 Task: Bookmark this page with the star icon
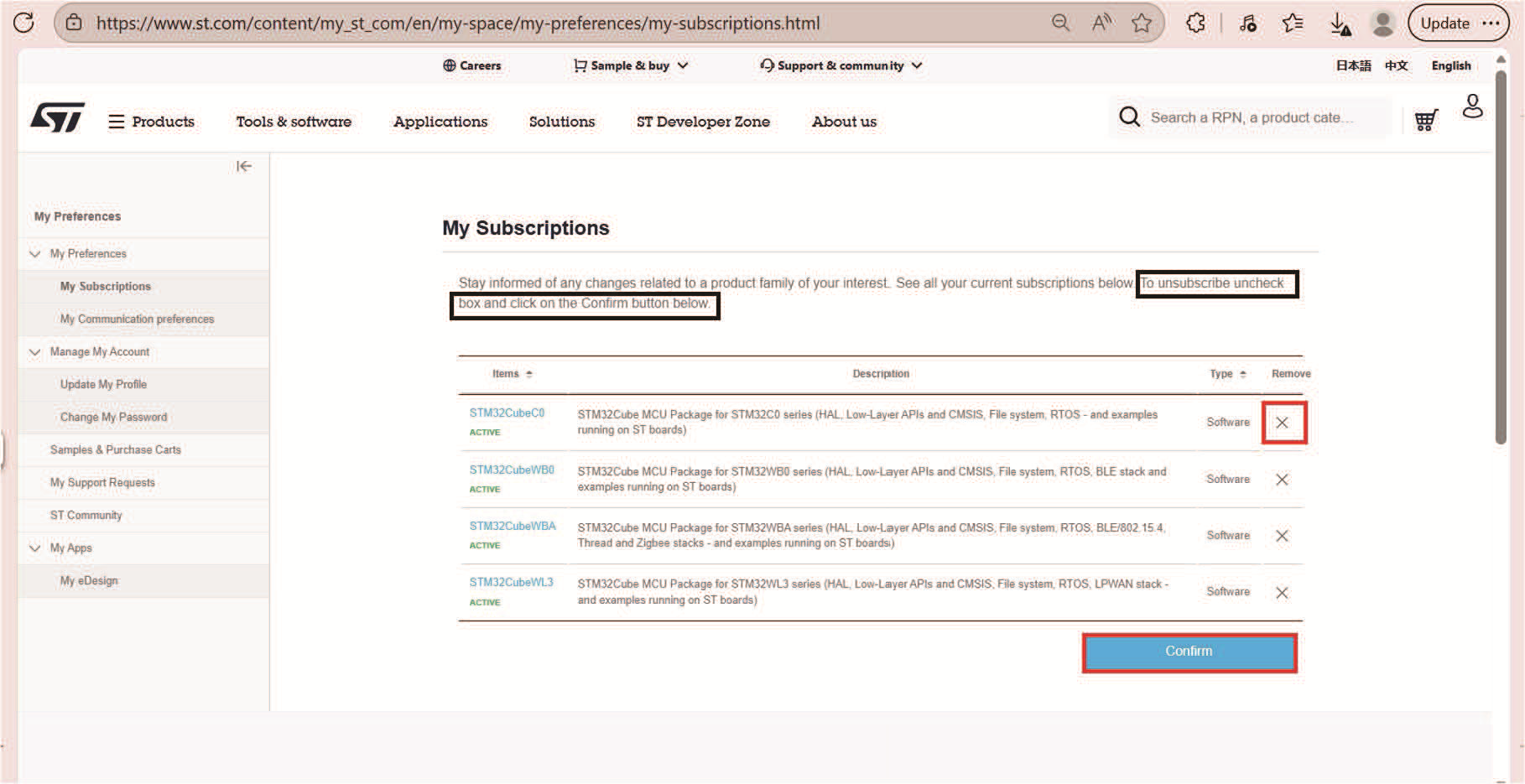point(1142,23)
